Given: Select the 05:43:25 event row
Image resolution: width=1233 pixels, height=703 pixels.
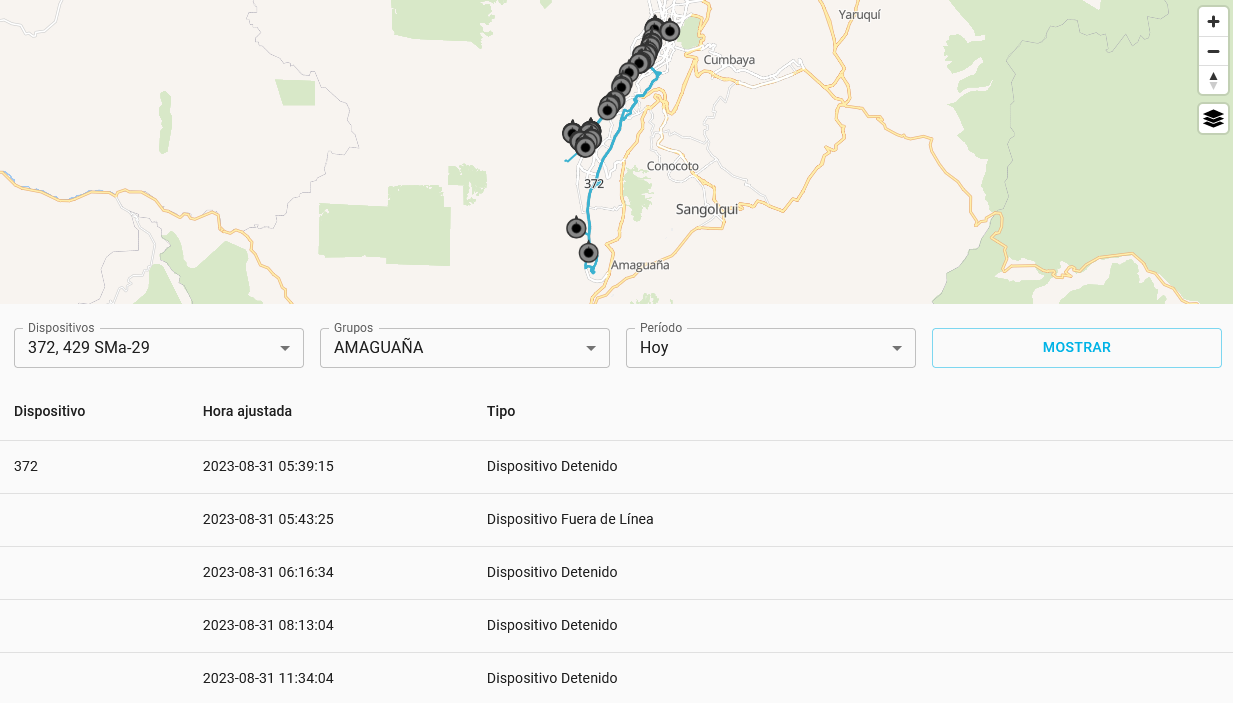Looking at the screenshot, I should pos(616,520).
